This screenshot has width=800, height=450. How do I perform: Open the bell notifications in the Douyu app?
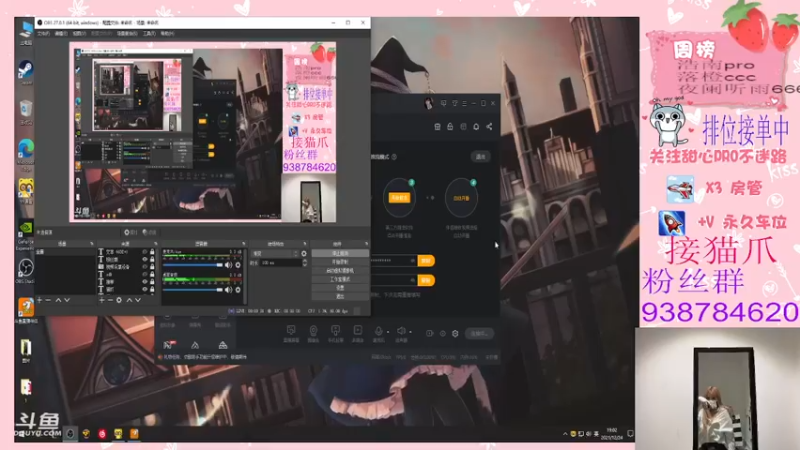point(476,127)
